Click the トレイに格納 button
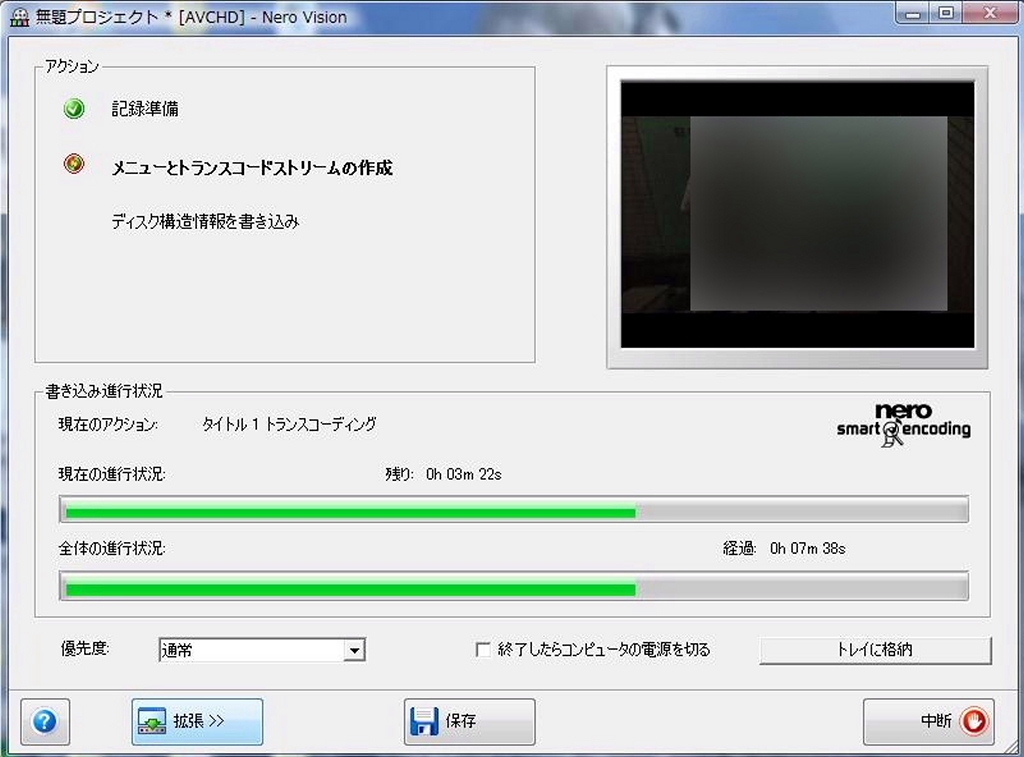 875,650
